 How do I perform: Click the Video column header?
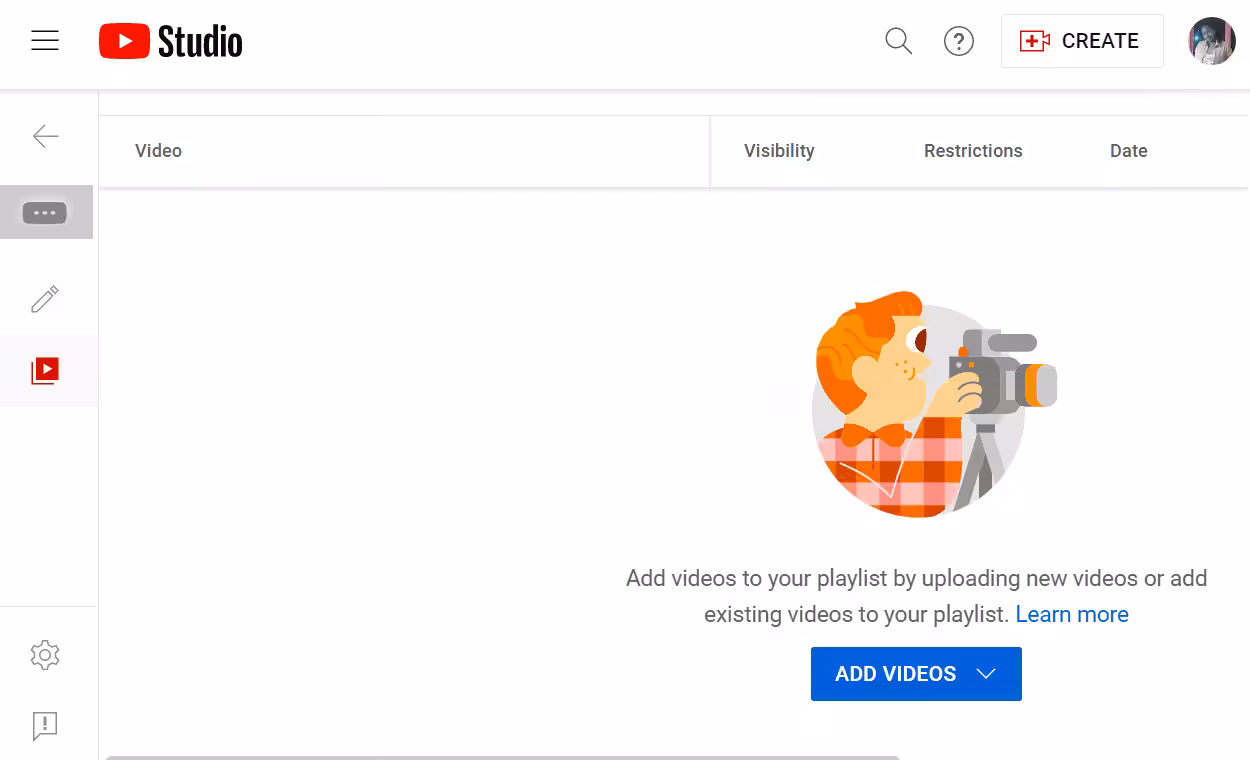[x=158, y=151]
